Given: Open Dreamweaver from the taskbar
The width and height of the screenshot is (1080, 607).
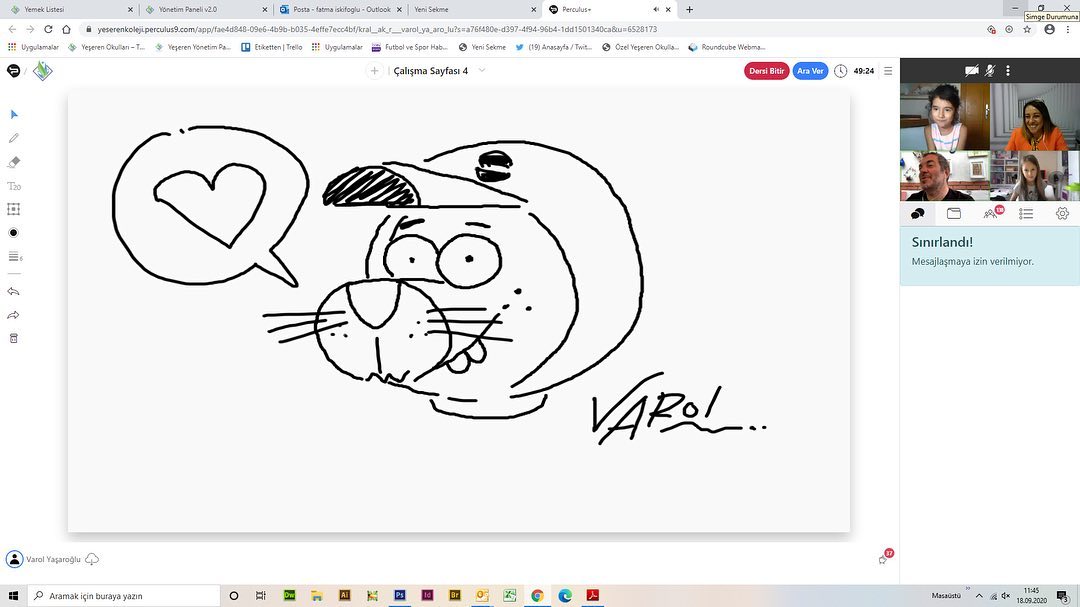Looking at the screenshot, I should point(289,595).
